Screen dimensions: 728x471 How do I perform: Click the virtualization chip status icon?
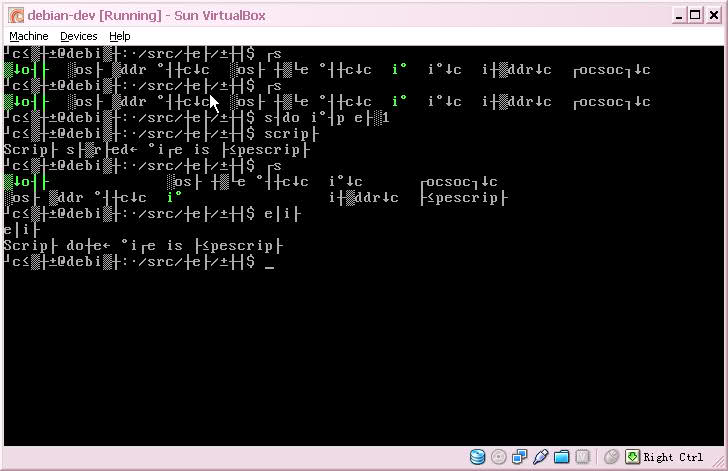582,457
